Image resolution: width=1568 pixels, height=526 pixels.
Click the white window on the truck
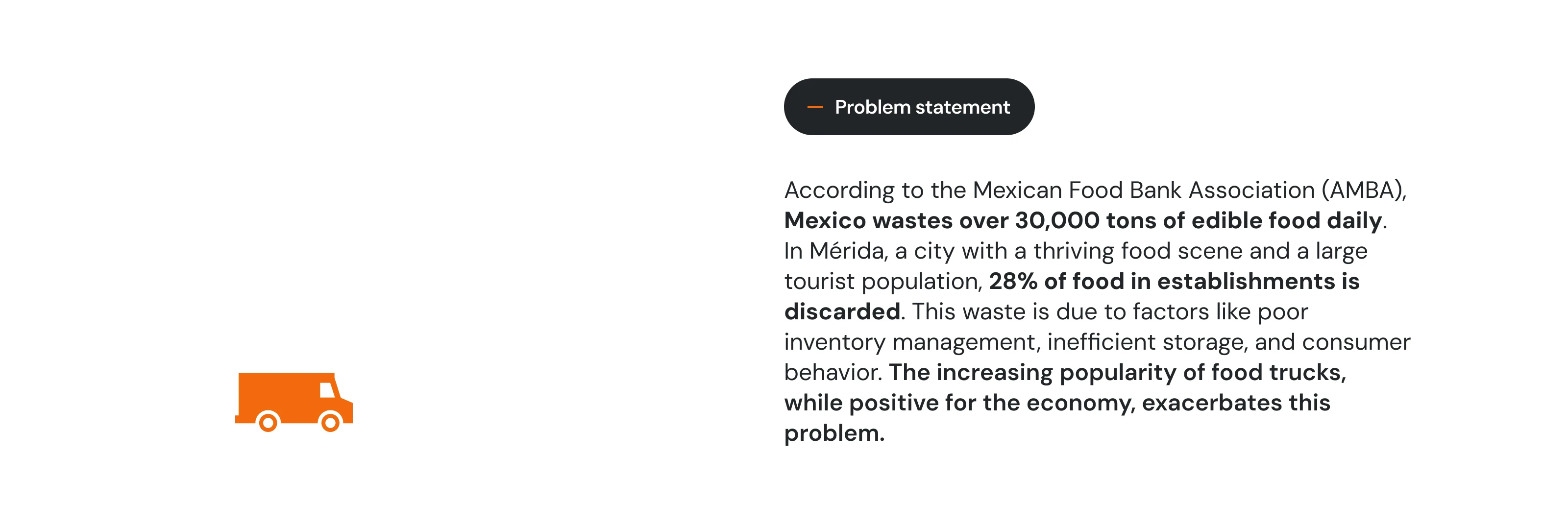[327, 390]
